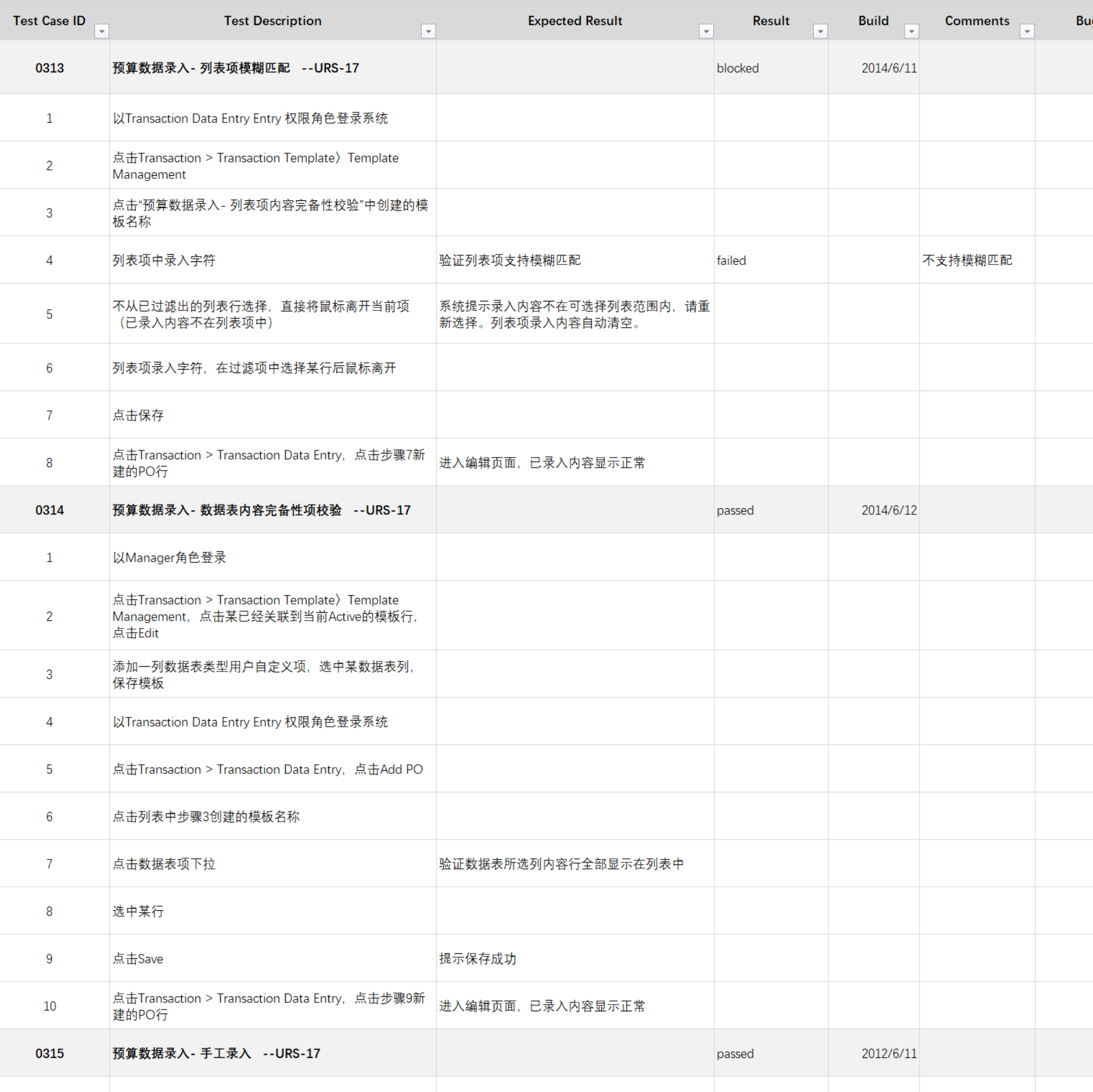Select the passed result for case 0314
This screenshot has width=1093, height=1092.
pos(771,510)
